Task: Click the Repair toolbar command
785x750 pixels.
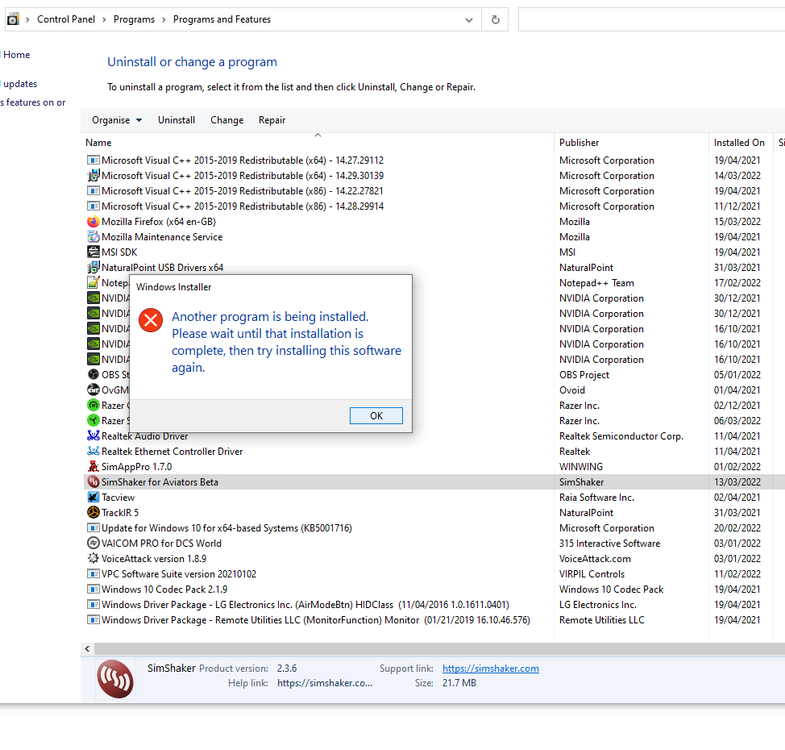Action: tap(272, 120)
